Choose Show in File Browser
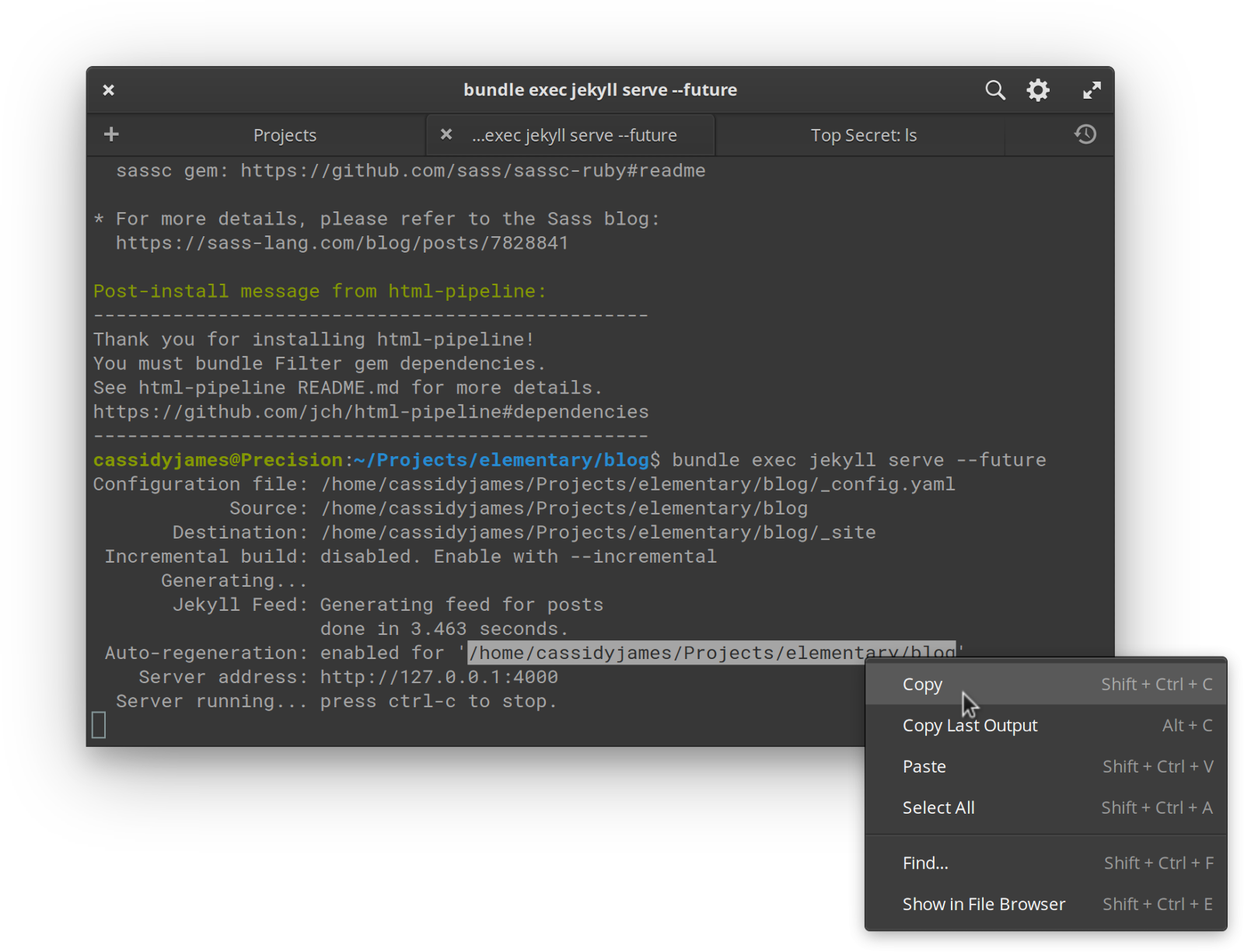Image resolution: width=1244 pixels, height=952 pixels. click(x=984, y=904)
